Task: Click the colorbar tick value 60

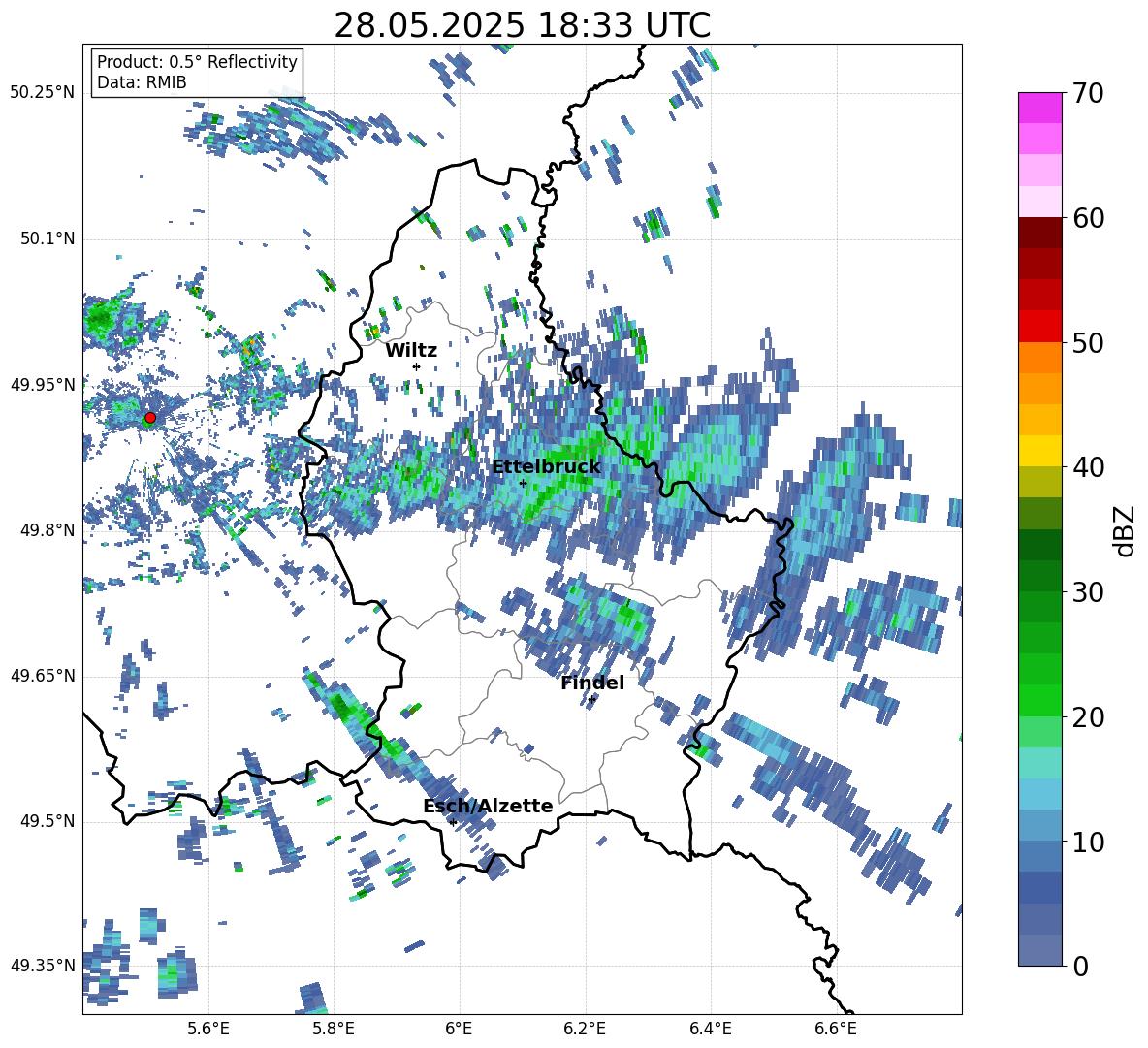Action: [x=1088, y=218]
